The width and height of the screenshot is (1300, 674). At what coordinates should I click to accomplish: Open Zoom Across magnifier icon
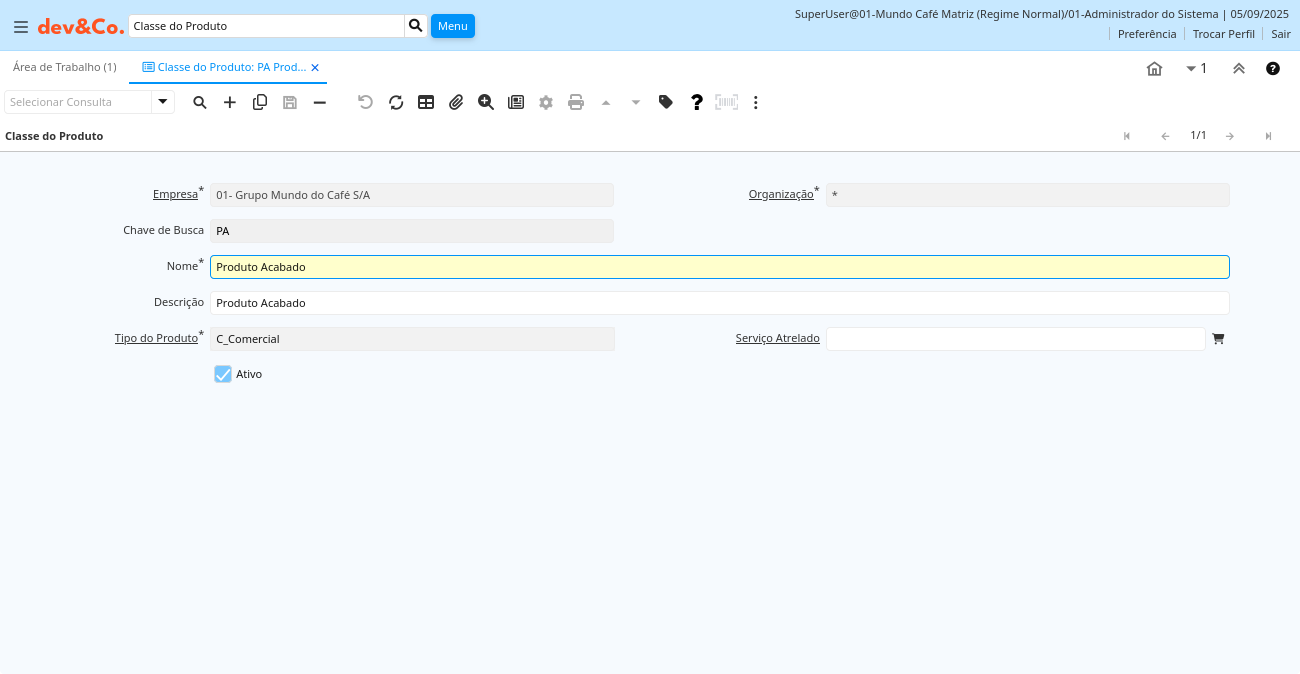(486, 102)
